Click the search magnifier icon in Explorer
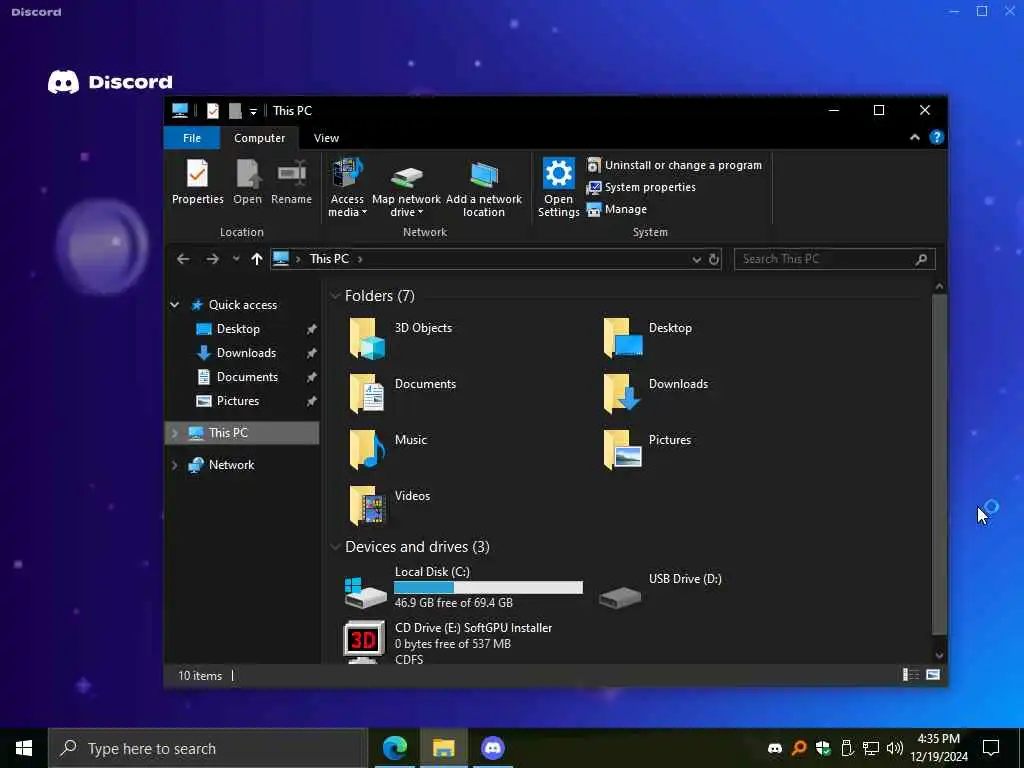The image size is (1024, 768). (921, 259)
